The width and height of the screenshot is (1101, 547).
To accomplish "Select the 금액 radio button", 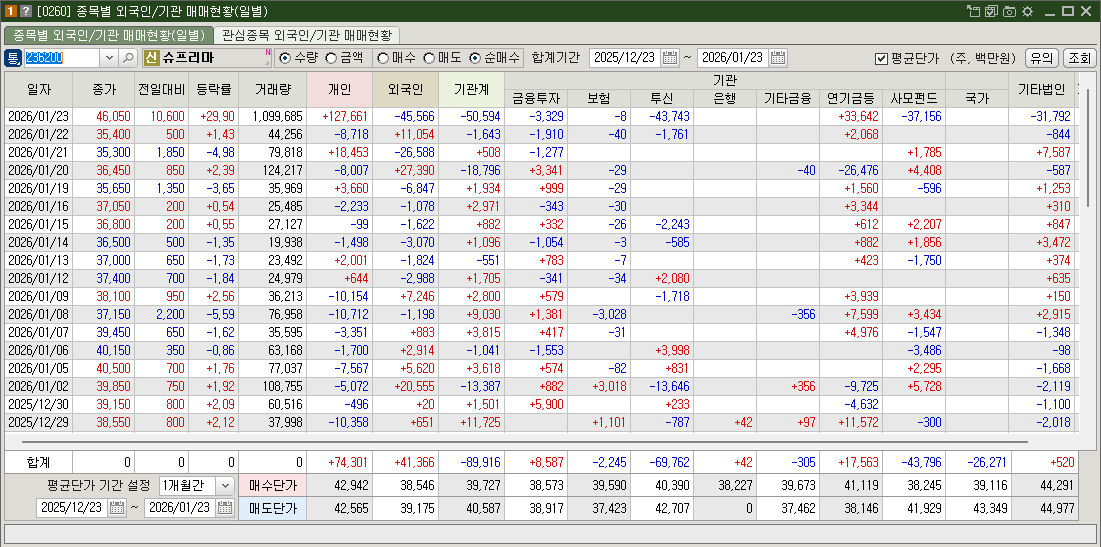I will 331,58.
